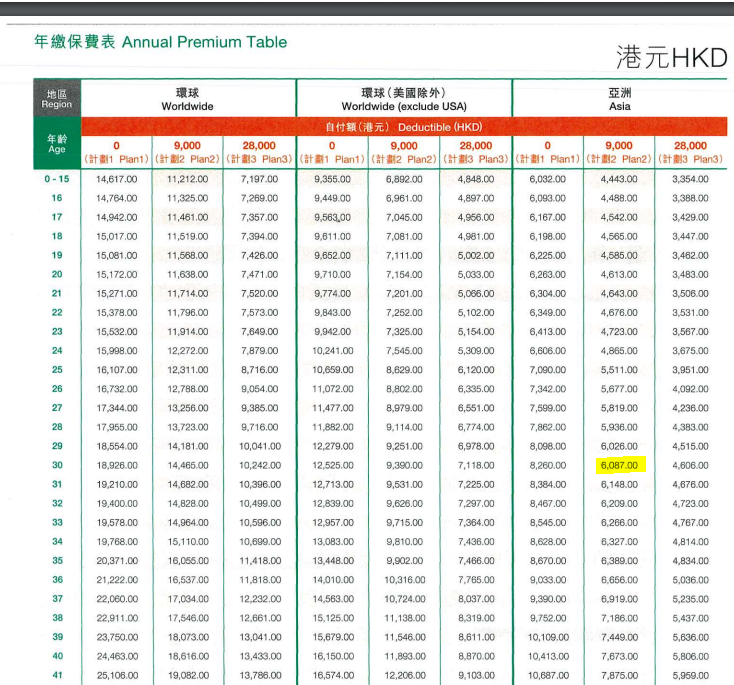Click the value 15,017.00
This screenshot has height=685, width=734.
(x=117, y=237)
